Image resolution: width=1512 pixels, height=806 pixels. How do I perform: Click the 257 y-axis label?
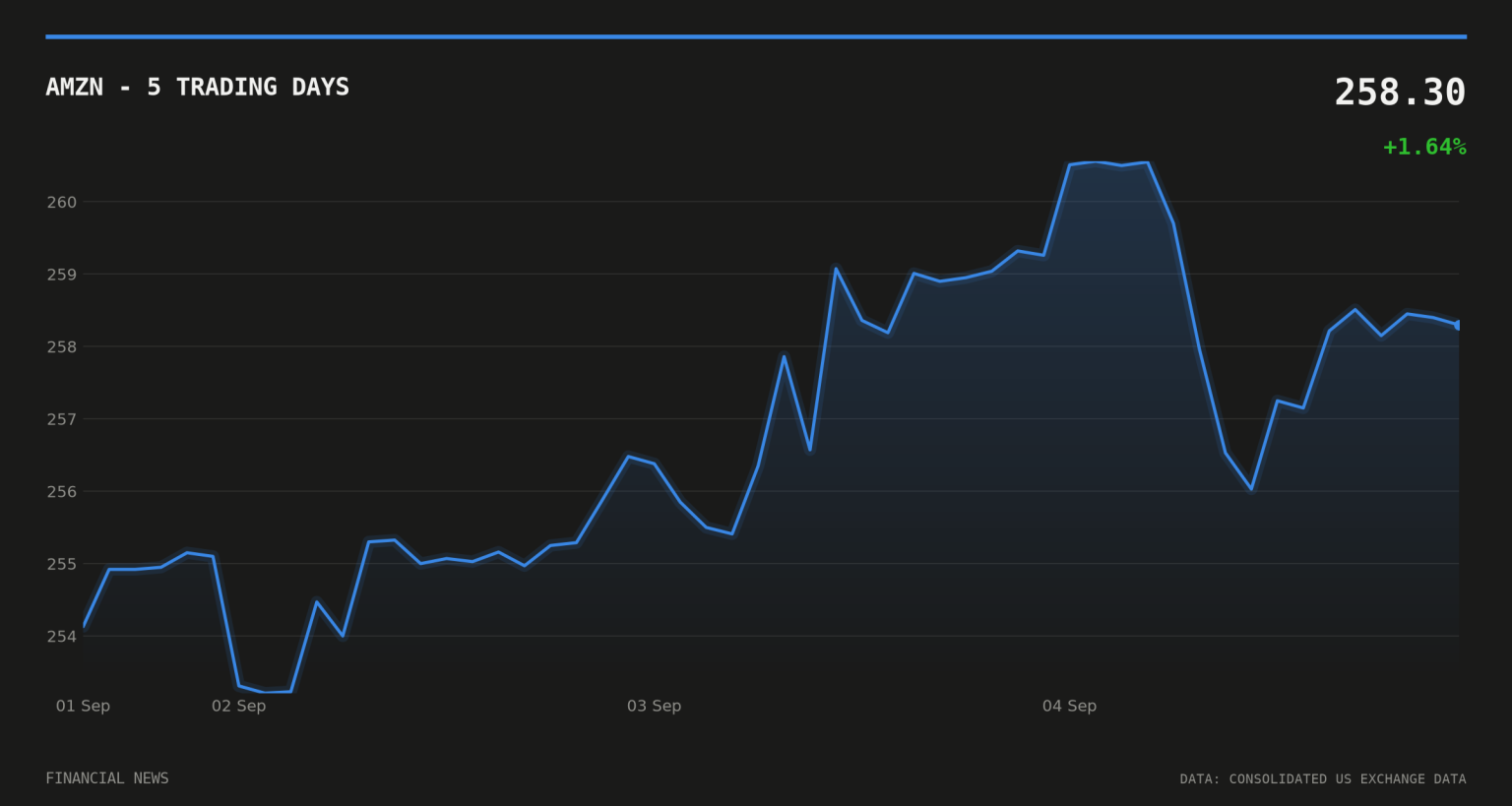pyautogui.click(x=62, y=419)
